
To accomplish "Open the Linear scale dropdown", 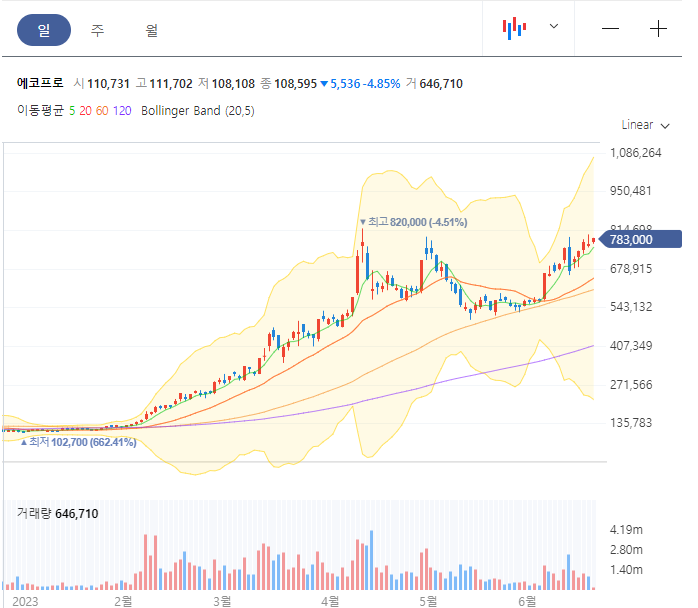I will point(645,125).
